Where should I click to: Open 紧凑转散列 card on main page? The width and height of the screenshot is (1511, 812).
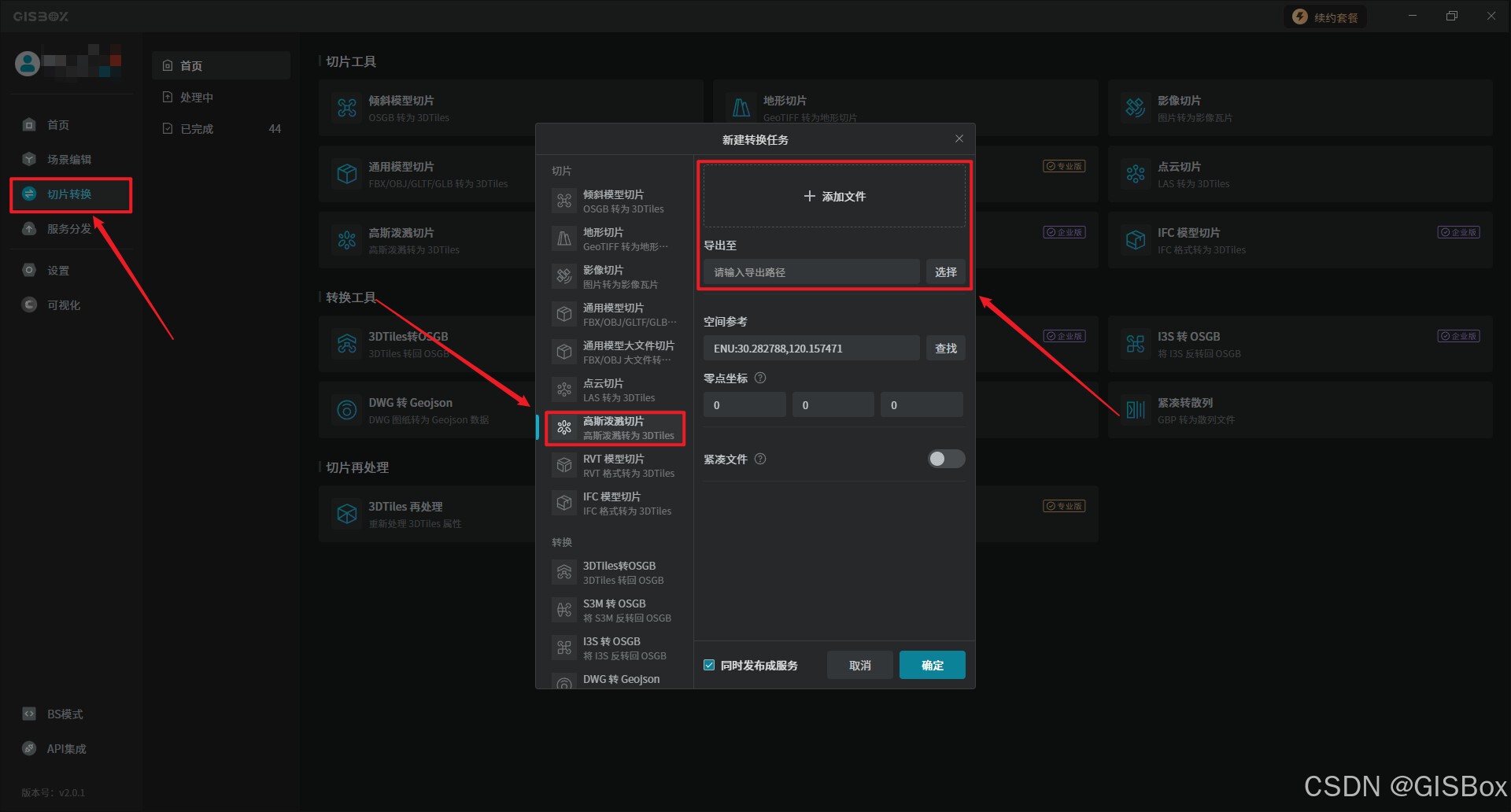[x=1300, y=410]
